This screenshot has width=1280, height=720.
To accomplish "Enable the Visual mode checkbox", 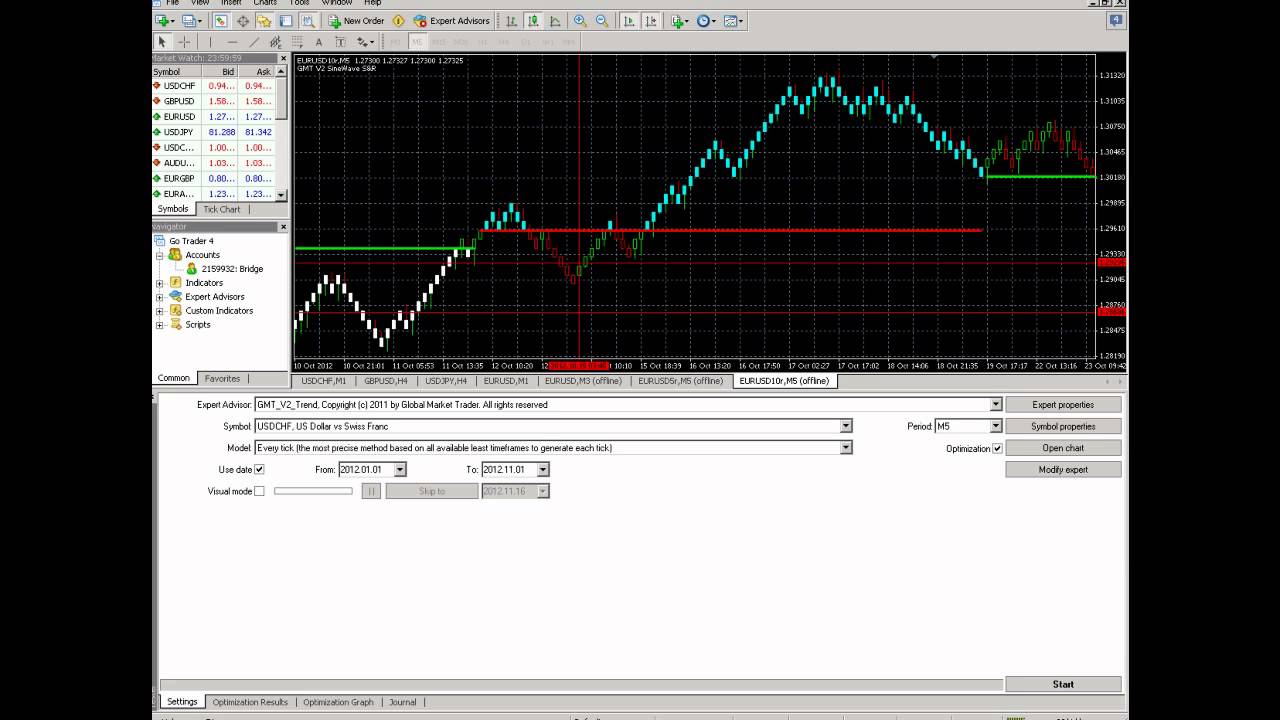I will (x=259, y=491).
